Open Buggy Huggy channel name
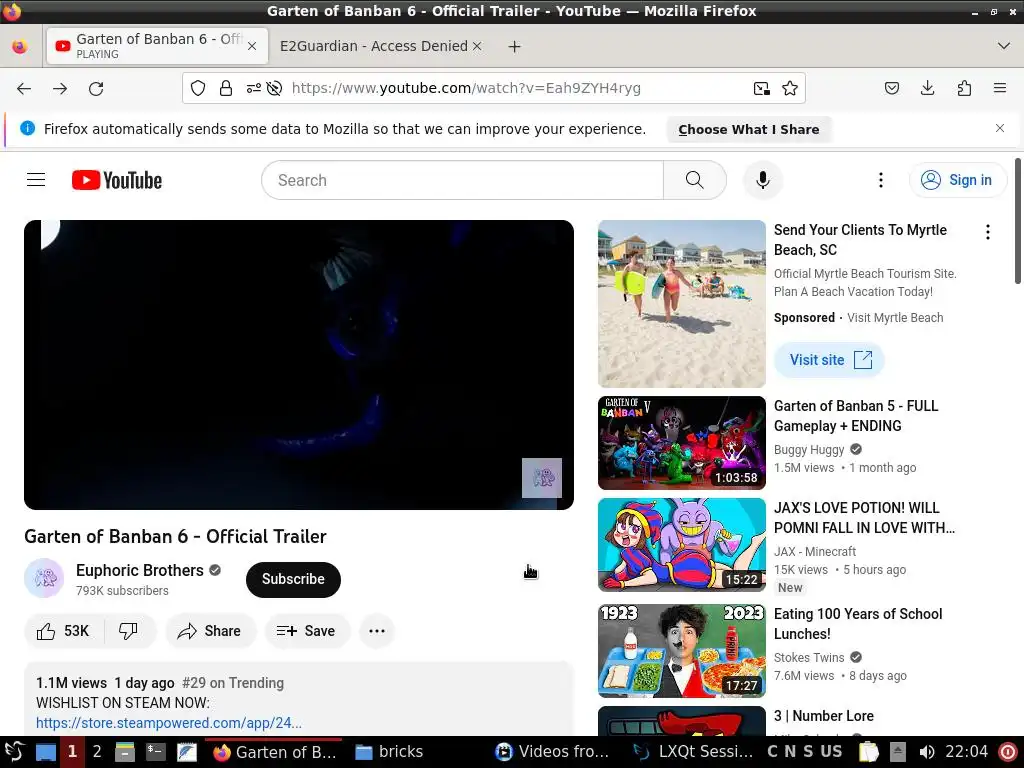This screenshot has width=1024, height=768. click(809, 449)
